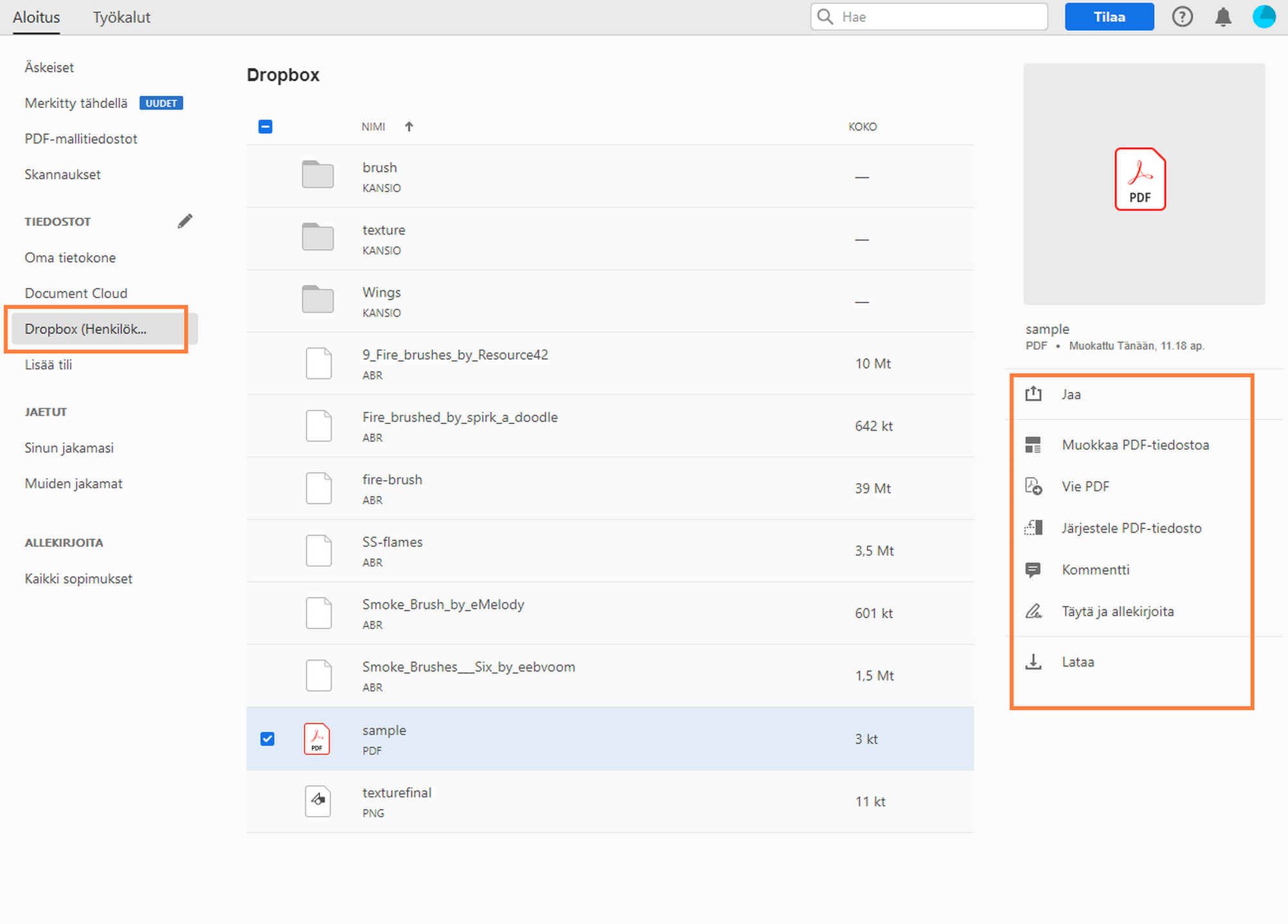Uncheck the sample PDF file checkbox
Viewport: 1288px width, 924px height.
[267, 739]
